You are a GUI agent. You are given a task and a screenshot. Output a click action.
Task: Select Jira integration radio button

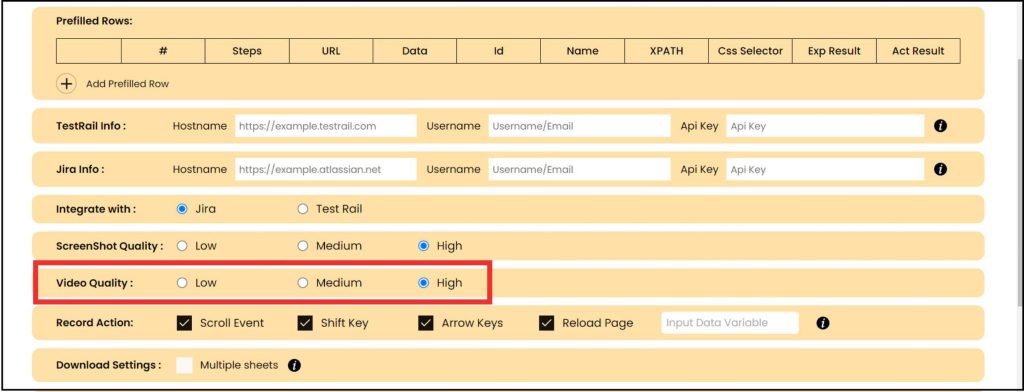(x=182, y=209)
